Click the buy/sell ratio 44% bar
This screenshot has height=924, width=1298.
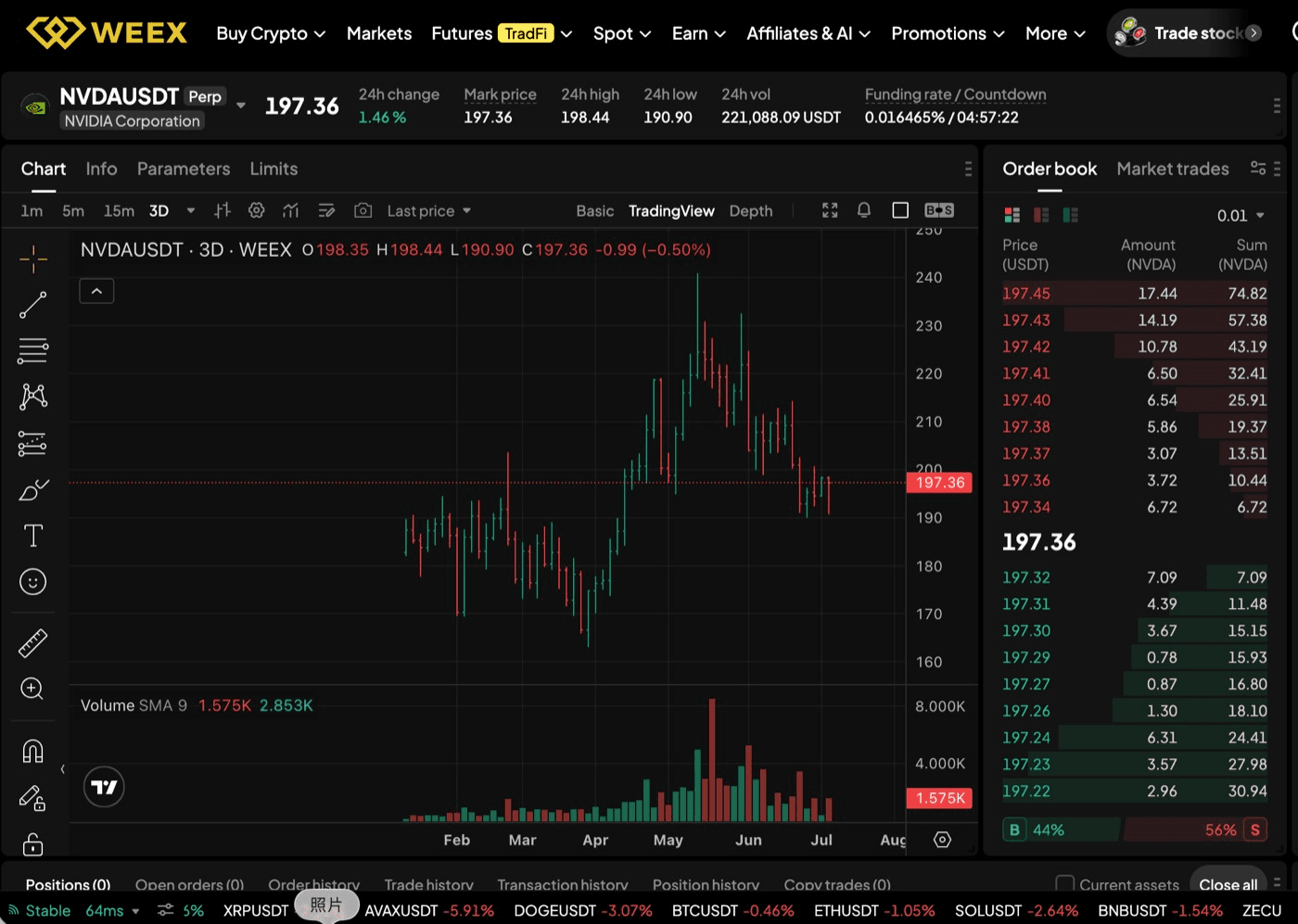click(1061, 829)
